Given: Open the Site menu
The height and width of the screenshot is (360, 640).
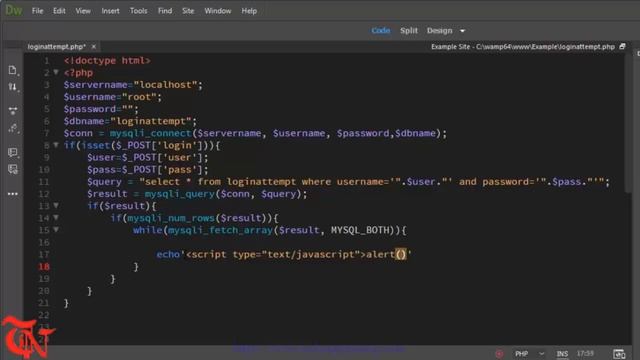Looking at the screenshot, I should (x=188, y=11).
